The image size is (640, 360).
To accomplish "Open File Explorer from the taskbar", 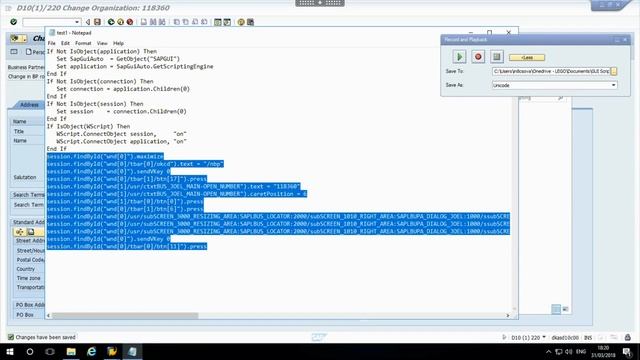I will pos(71,351).
